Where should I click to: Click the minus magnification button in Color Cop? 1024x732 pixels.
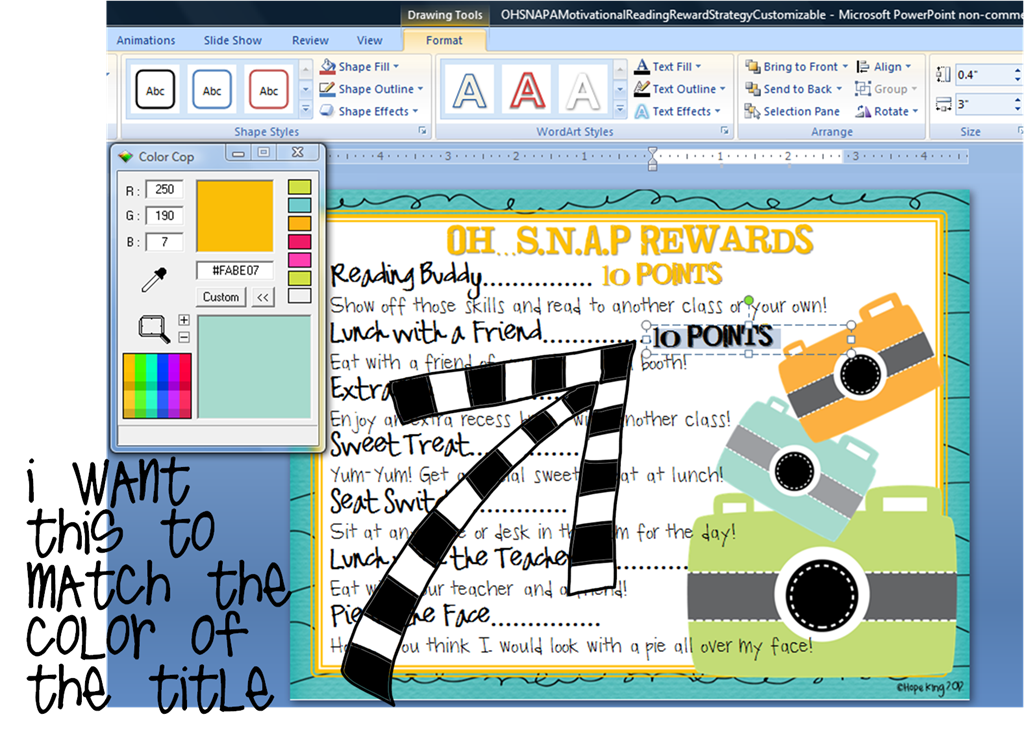point(184,337)
